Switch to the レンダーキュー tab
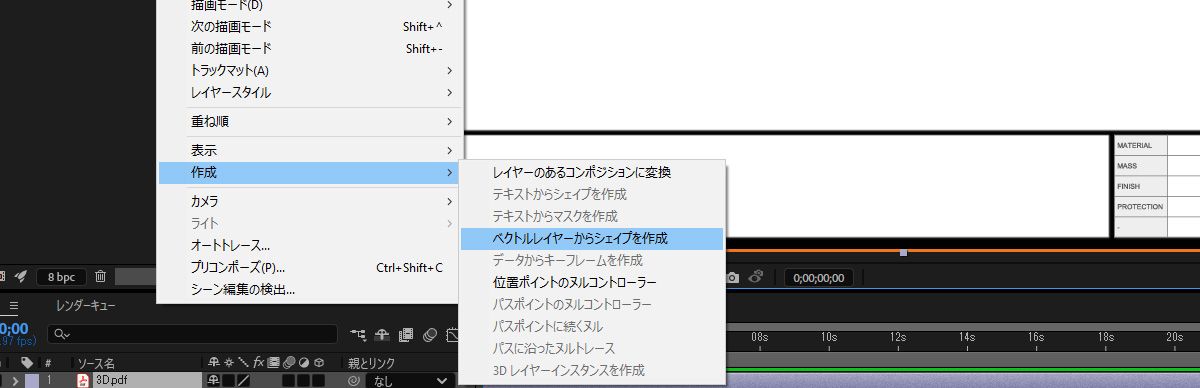Screen dimensions: 1200x388 pyautogui.click(x=86, y=305)
